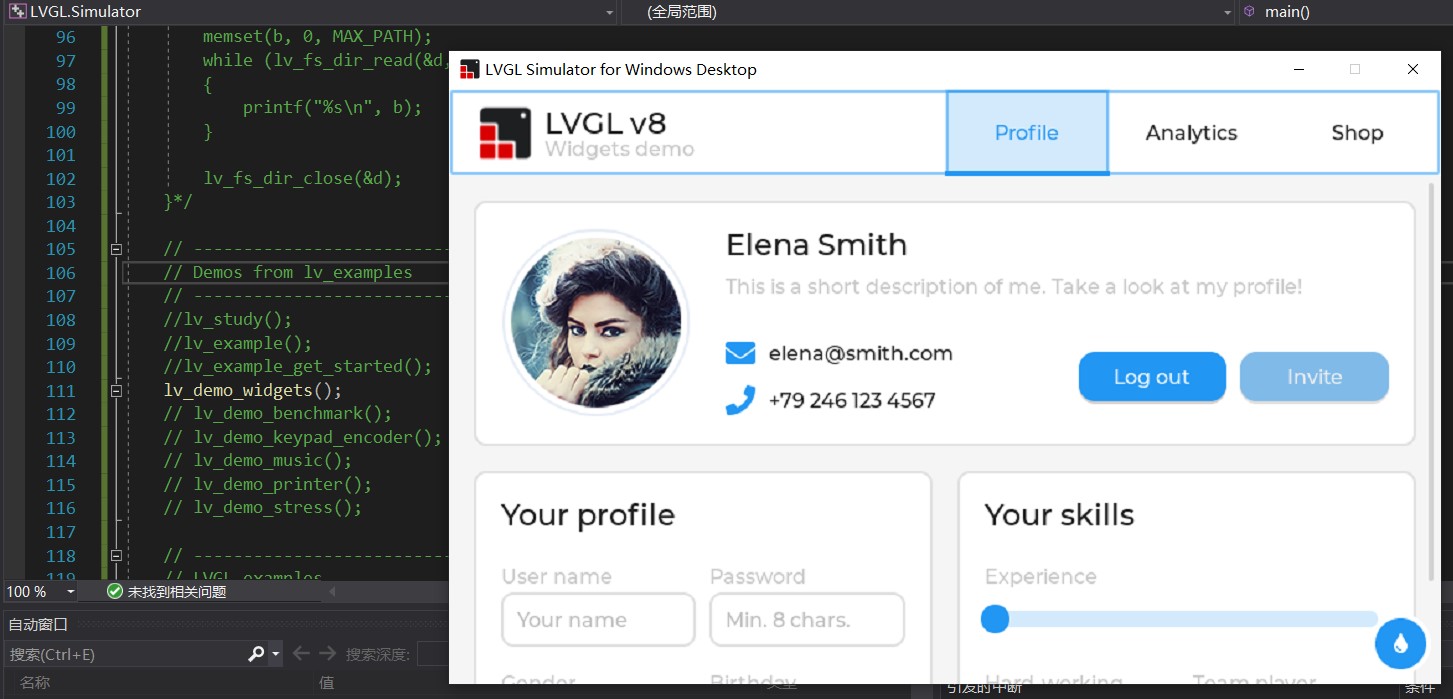Open the search options dropdown arrow

275,654
